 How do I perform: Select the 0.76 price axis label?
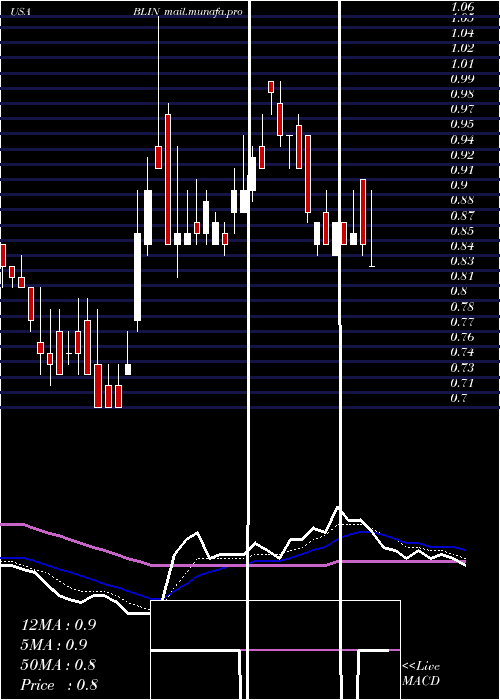(x=462, y=338)
